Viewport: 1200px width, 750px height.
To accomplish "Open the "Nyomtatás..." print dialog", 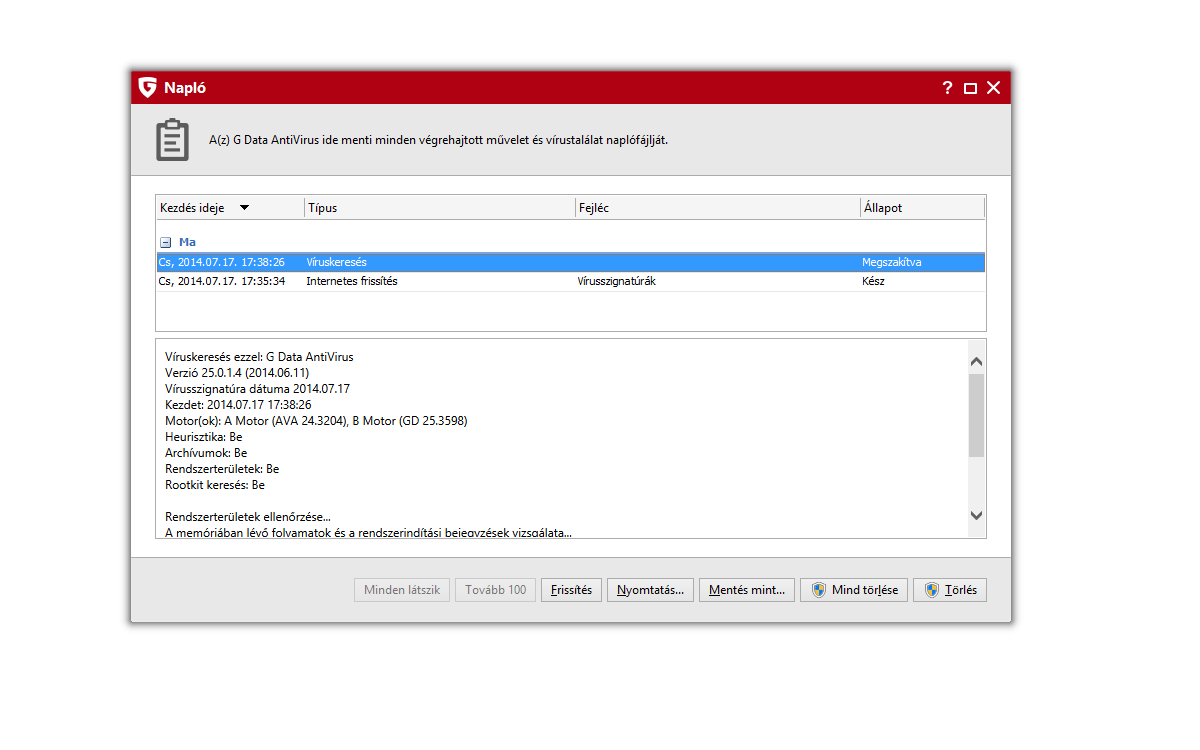I will 650,590.
